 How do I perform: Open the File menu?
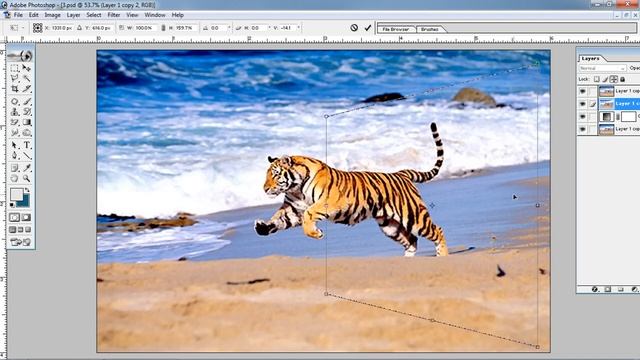[x=18, y=15]
